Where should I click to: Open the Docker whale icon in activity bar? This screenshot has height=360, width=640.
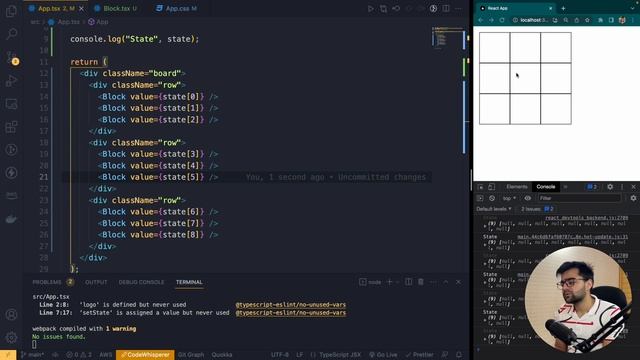11,219
